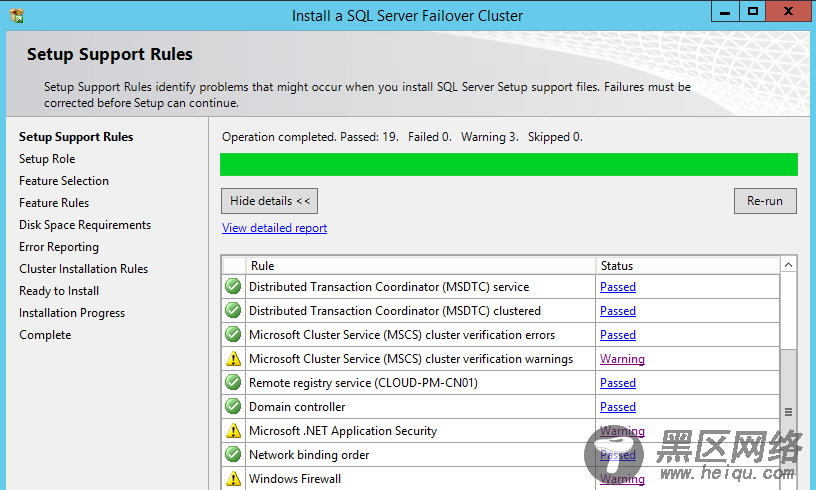Open the View detailed report link
The height and width of the screenshot is (490, 816).
click(x=274, y=228)
